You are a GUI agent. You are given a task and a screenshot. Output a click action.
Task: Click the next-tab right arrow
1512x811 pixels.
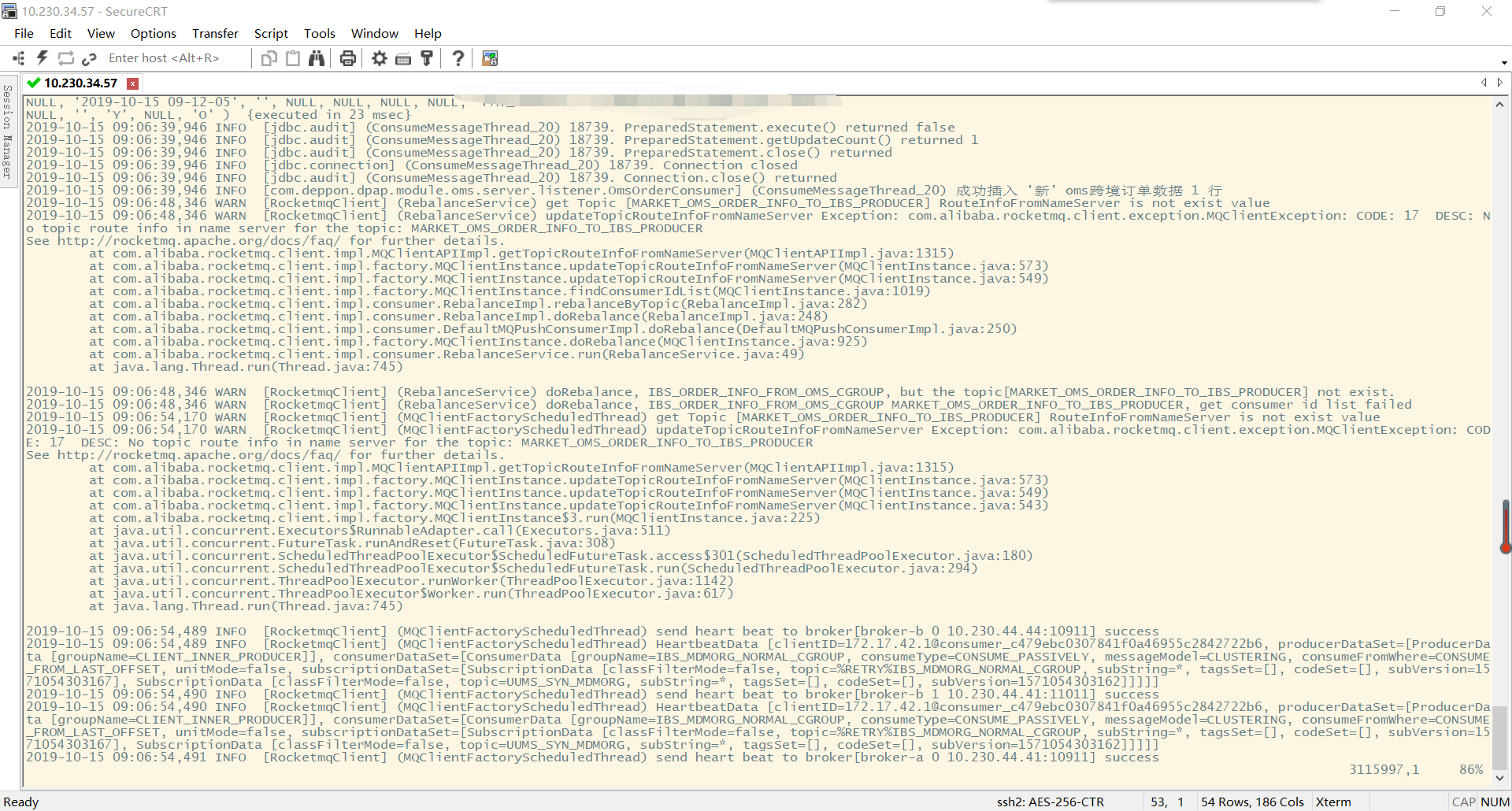tap(1500, 83)
